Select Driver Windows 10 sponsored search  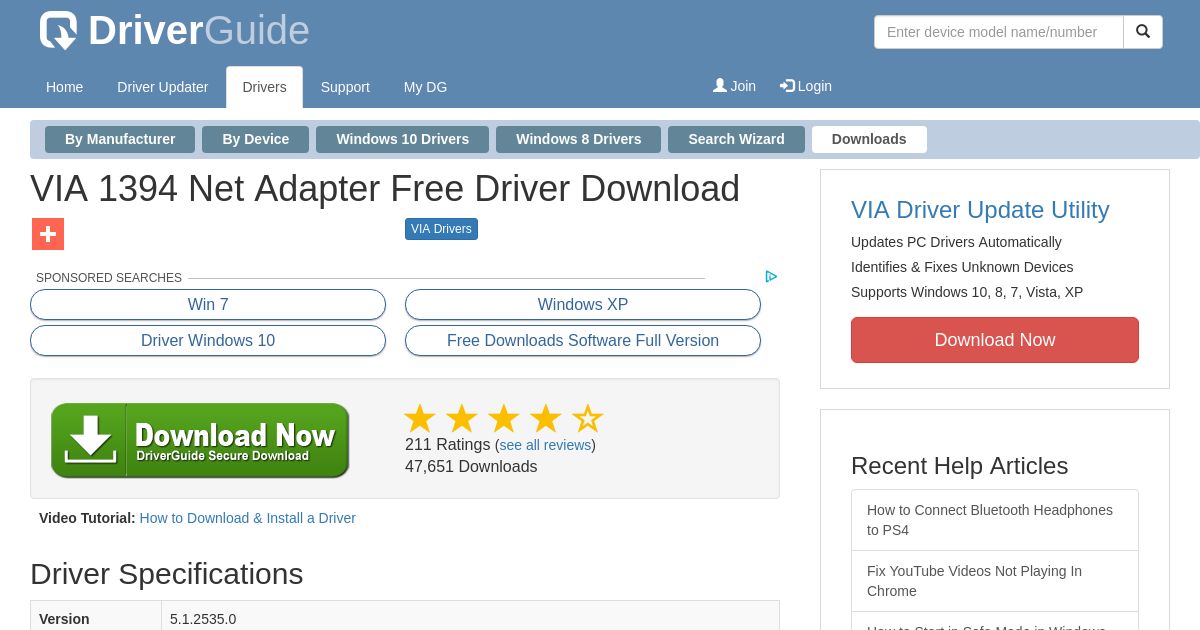[208, 341]
